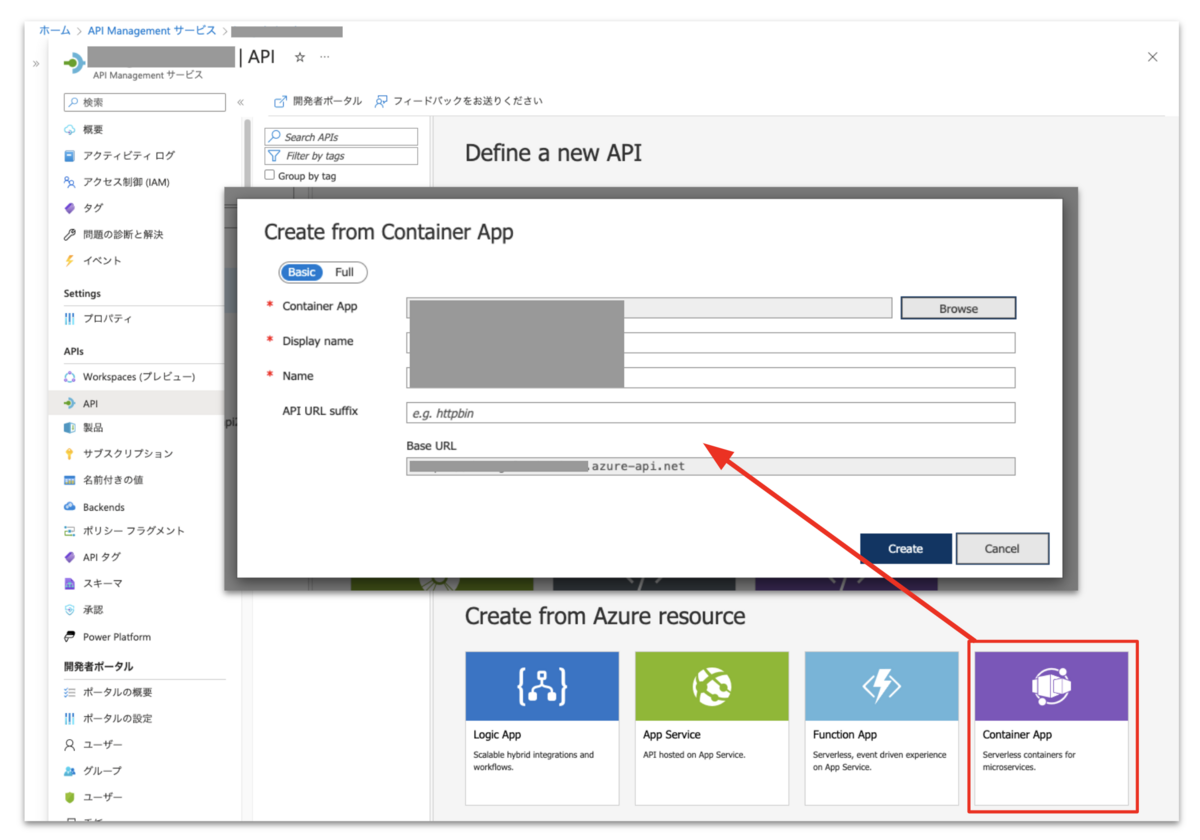The image size is (1200, 840).
Task: Select the Basic view toggle
Action: pyautogui.click(x=301, y=272)
